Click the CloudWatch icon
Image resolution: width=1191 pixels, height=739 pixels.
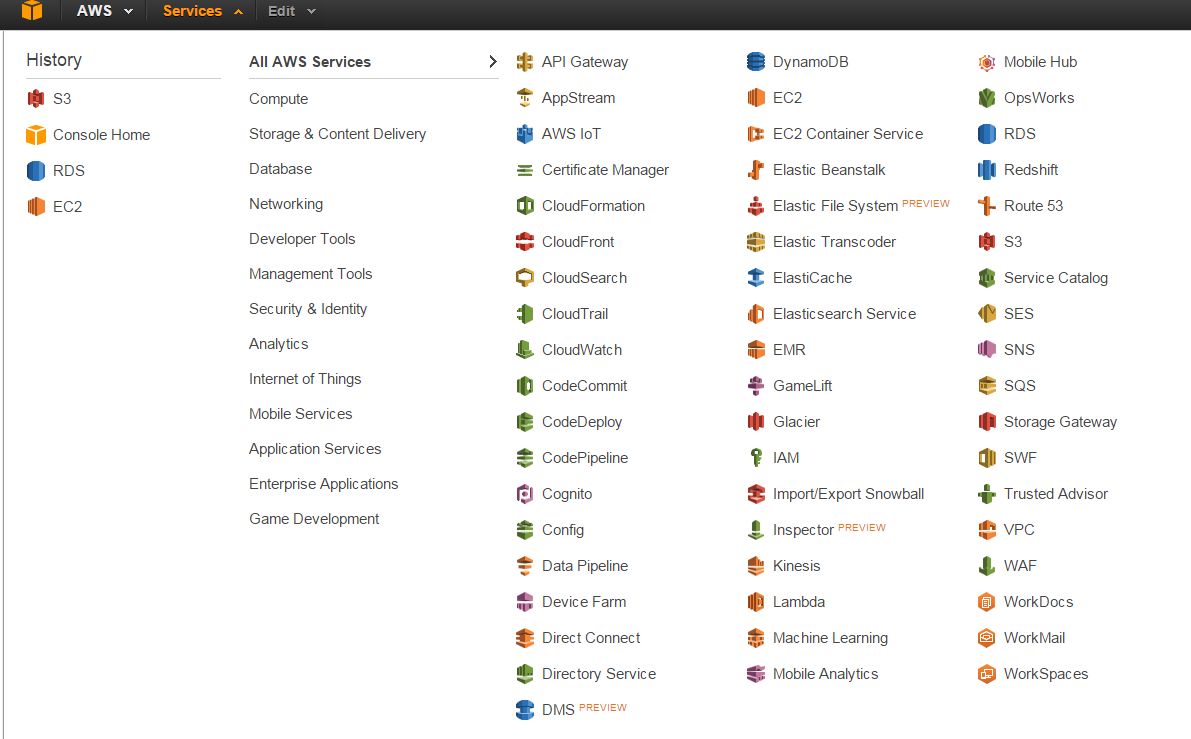click(x=525, y=350)
